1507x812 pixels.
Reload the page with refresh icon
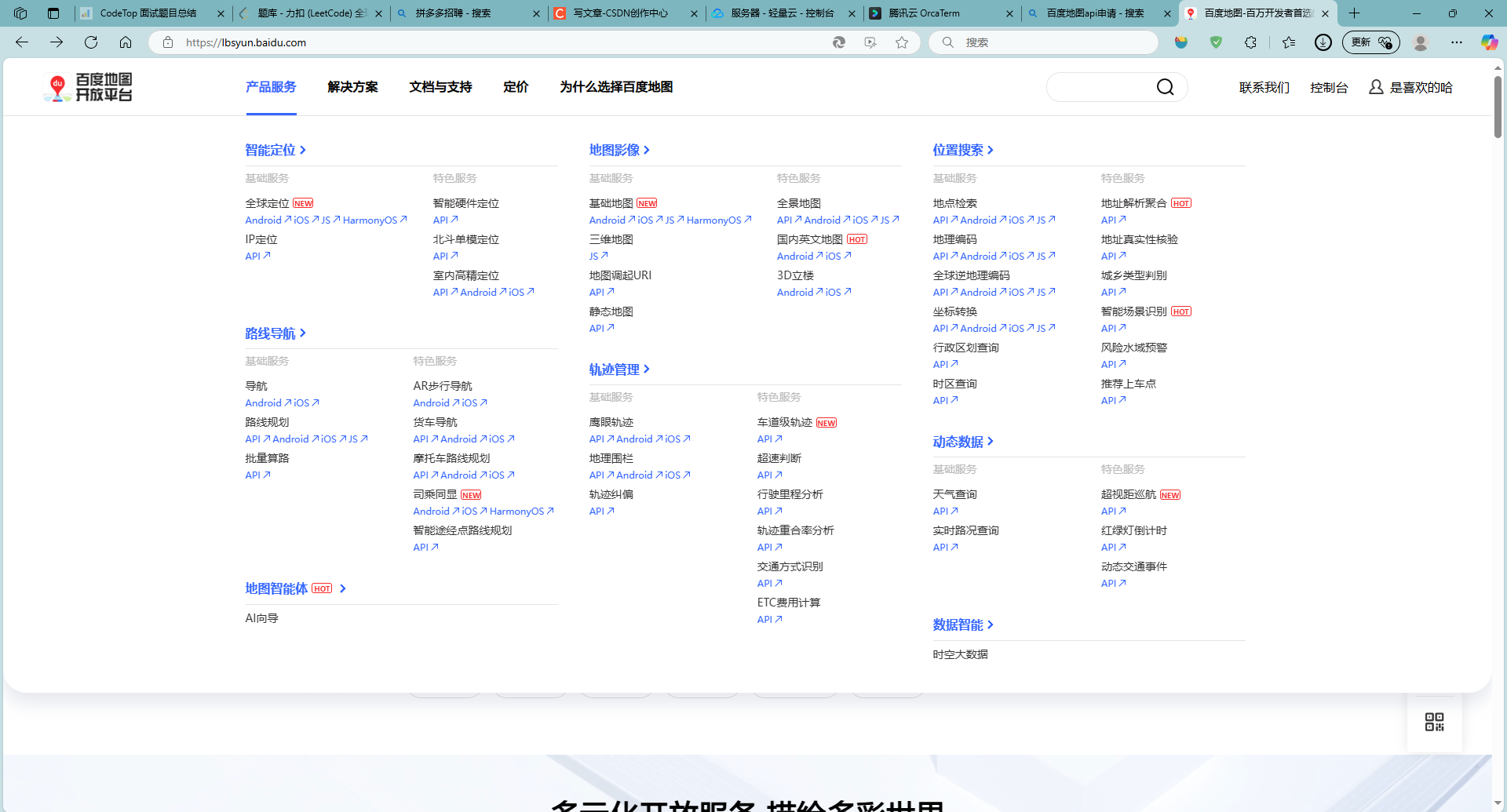tap(91, 42)
